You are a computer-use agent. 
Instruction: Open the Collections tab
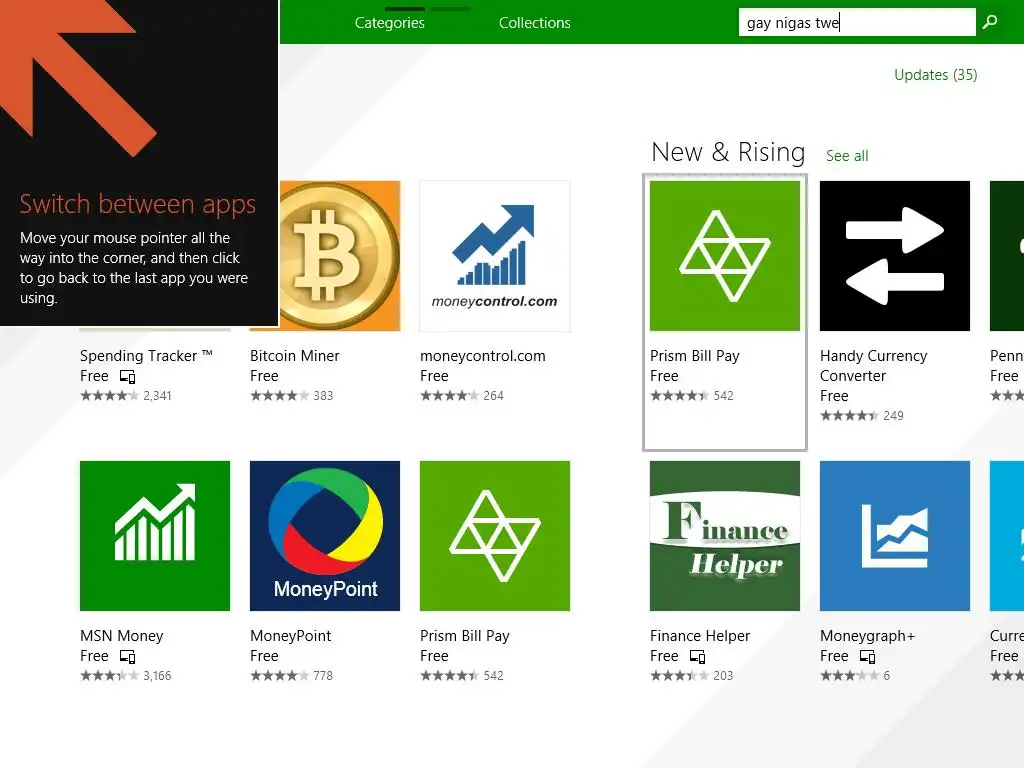coord(535,23)
